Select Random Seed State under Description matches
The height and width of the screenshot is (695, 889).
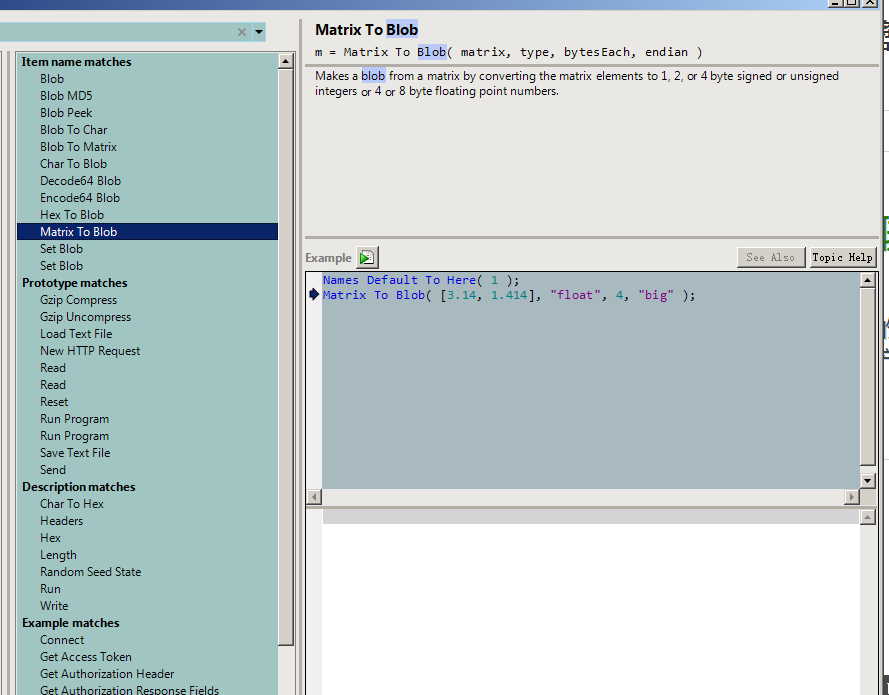point(90,572)
